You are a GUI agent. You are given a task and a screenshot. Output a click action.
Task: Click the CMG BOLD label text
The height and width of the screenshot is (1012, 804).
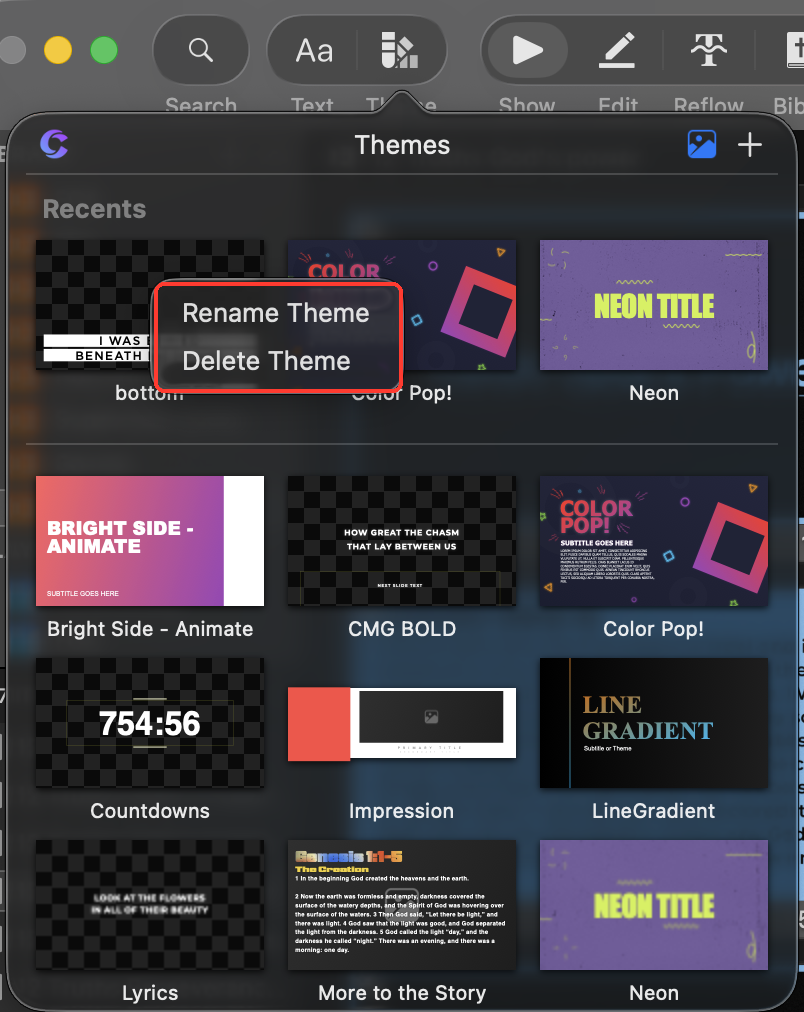402,629
